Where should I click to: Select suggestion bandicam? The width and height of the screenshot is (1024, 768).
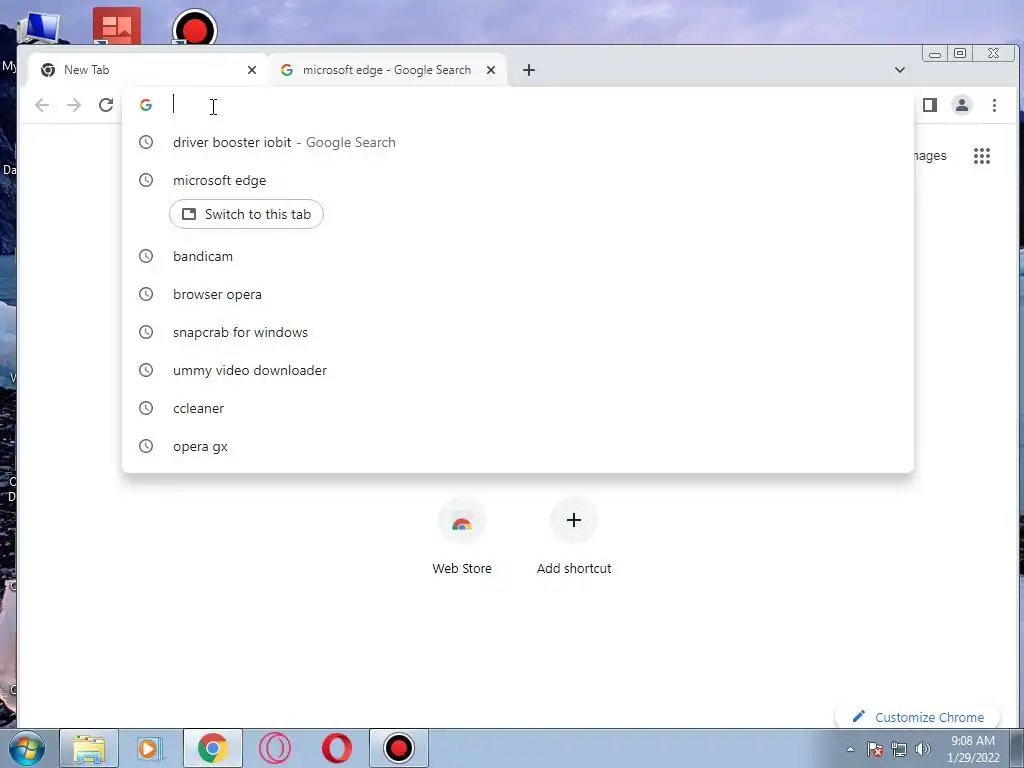coord(518,256)
